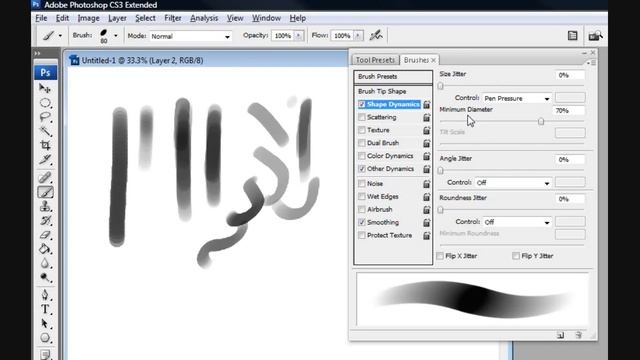The width and height of the screenshot is (640, 360).
Task: Open the Layer menu
Action: (x=117, y=18)
